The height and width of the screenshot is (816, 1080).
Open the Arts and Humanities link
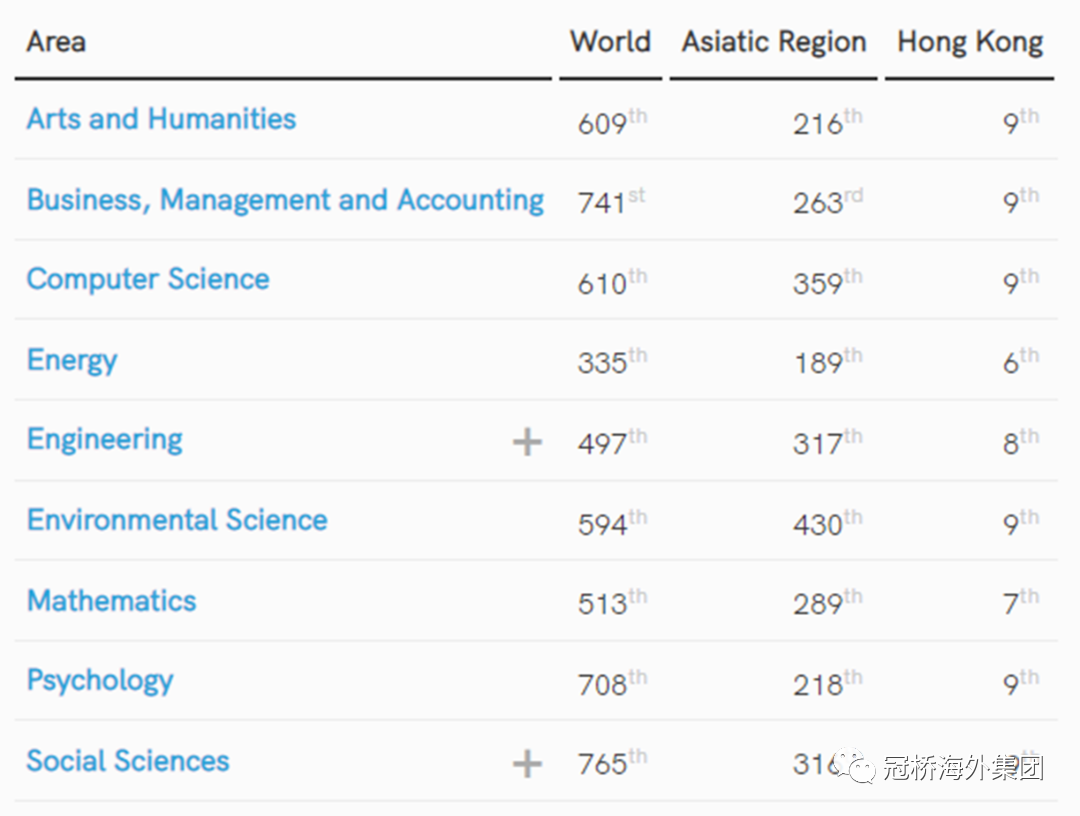[161, 118]
